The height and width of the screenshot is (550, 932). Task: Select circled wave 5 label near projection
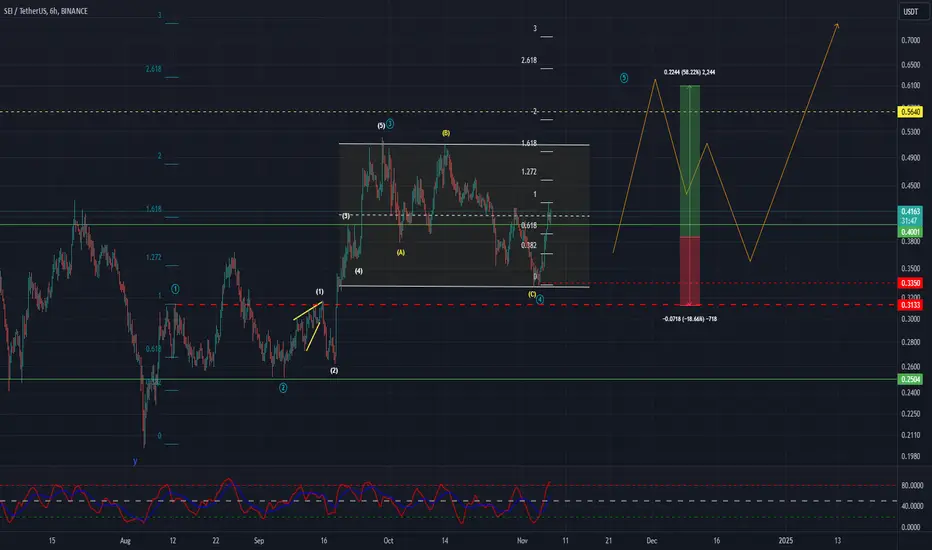[x=624, y=78]
